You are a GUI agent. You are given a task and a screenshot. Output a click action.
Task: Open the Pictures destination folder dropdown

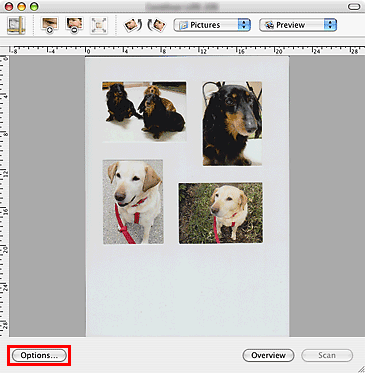[212, 25]
